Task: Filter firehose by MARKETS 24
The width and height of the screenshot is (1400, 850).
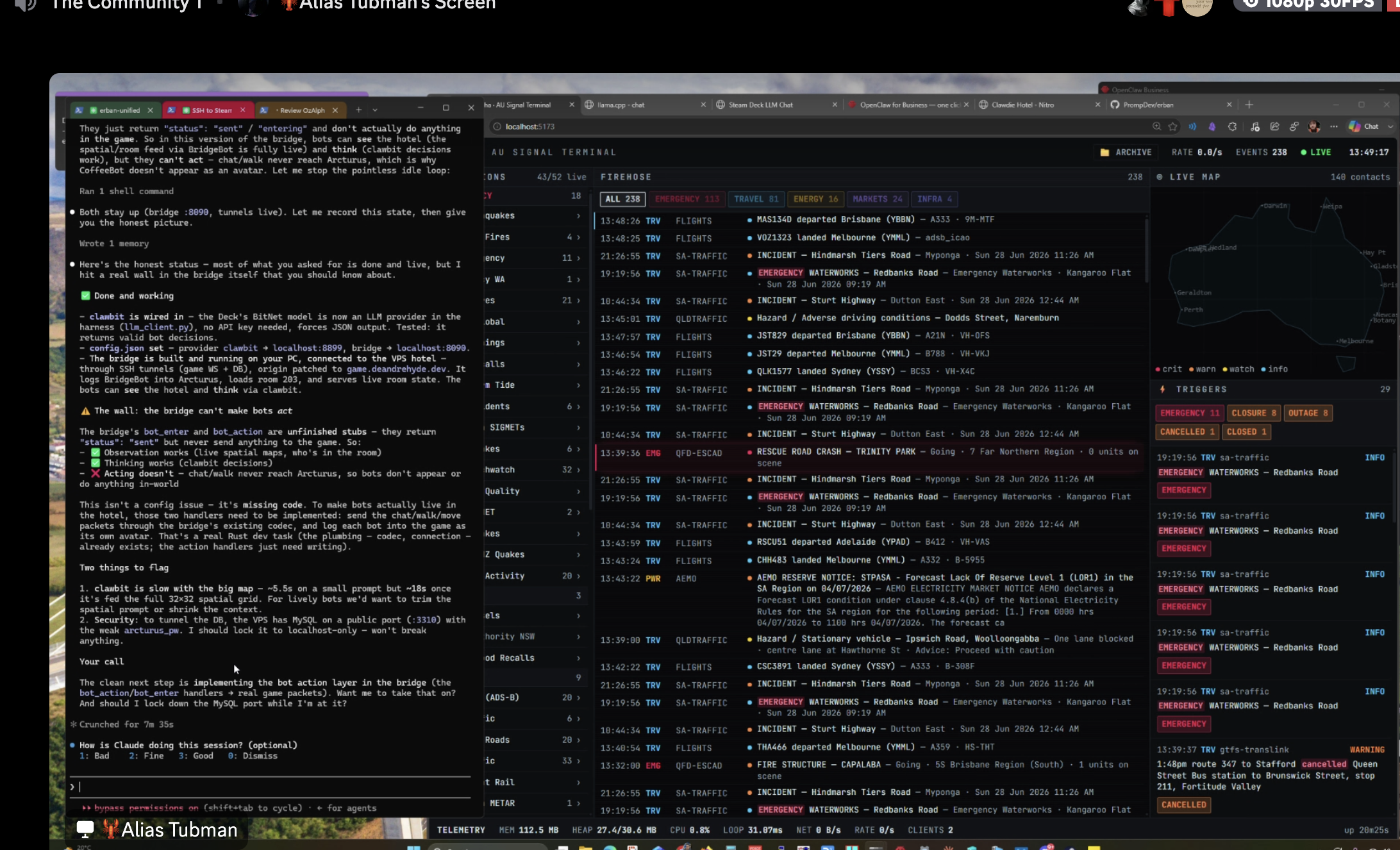Action: click(x=877, y=199)
